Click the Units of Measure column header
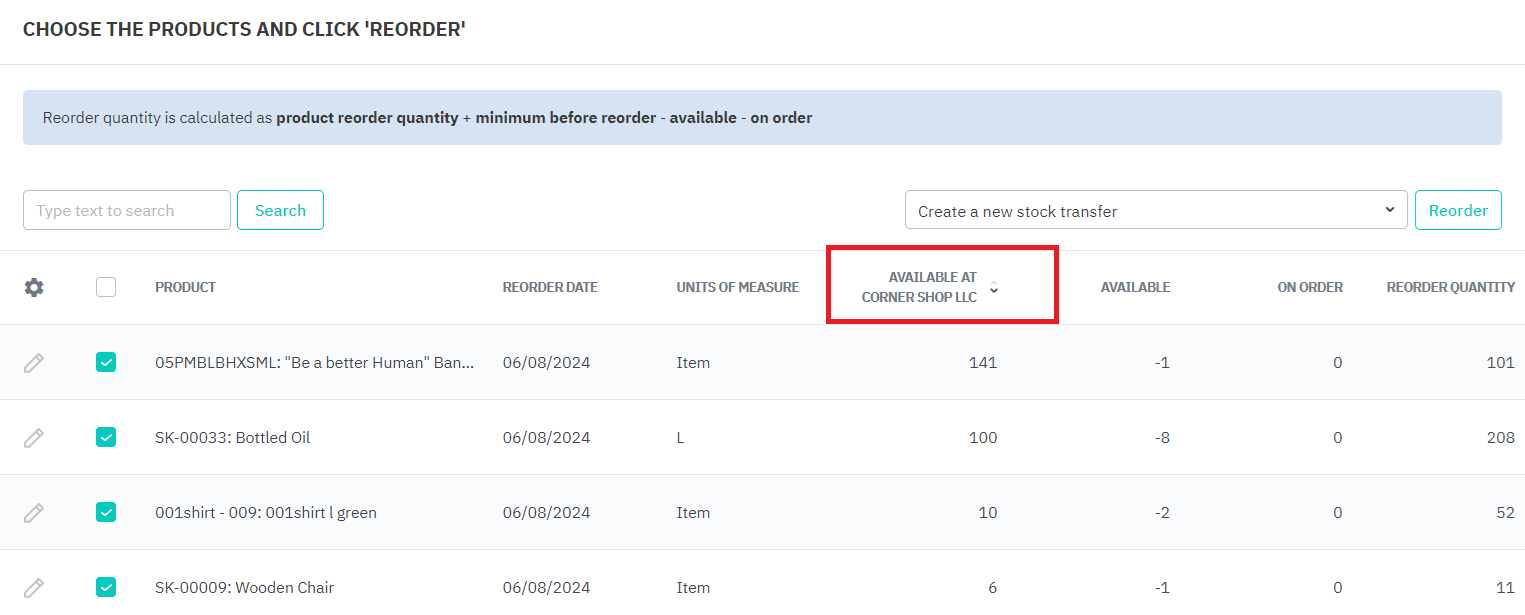The image size is (1525, 615). tap(737, 288)
